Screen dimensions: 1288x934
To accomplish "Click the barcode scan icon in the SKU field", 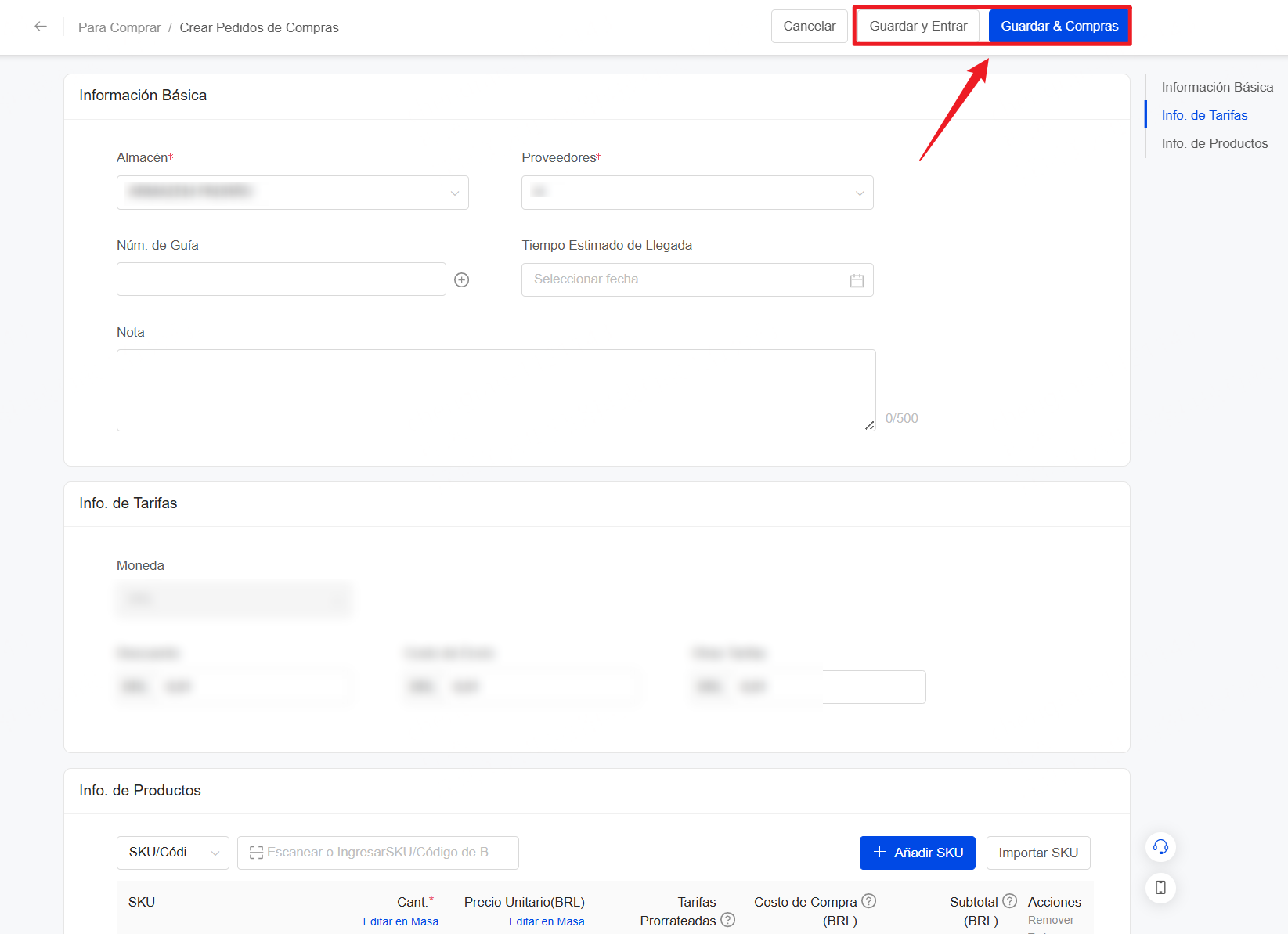I will tap(256, 853).
